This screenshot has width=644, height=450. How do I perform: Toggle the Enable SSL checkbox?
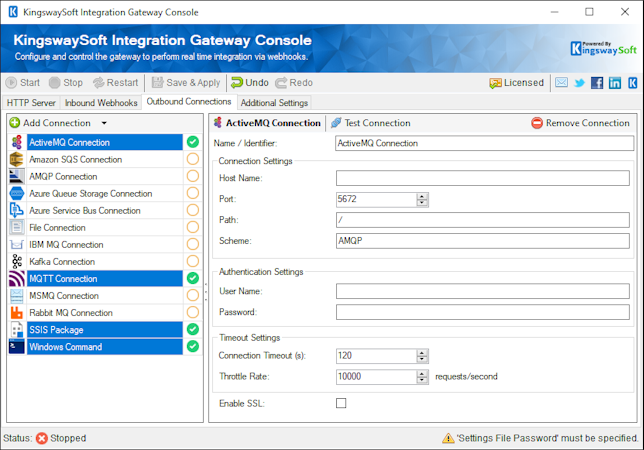point(342,403)
